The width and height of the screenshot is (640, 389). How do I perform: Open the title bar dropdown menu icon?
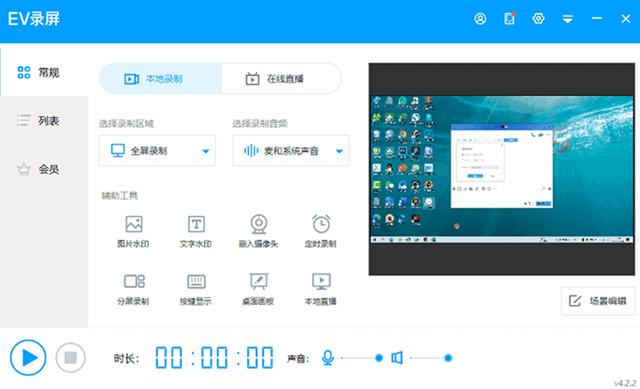click(x=567, y=19)
